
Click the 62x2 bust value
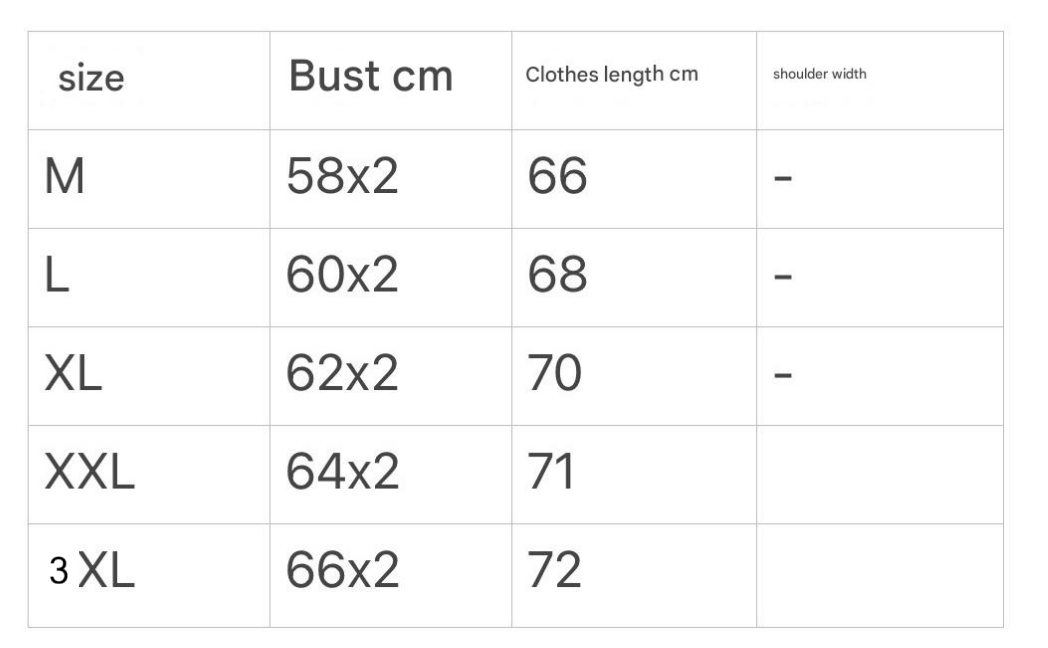342,375
